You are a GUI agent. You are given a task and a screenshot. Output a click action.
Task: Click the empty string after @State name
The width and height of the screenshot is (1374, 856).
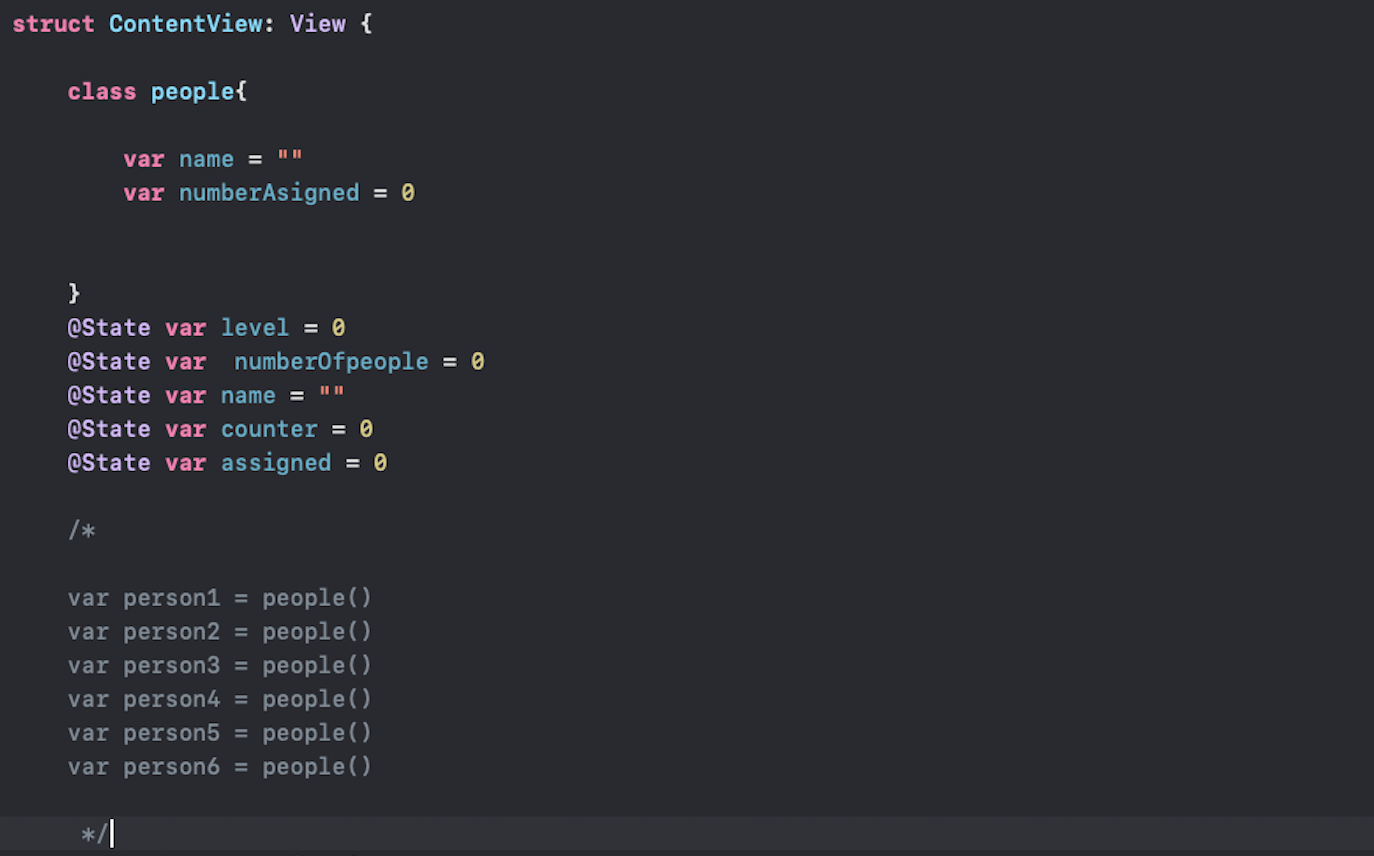(332, 395)
